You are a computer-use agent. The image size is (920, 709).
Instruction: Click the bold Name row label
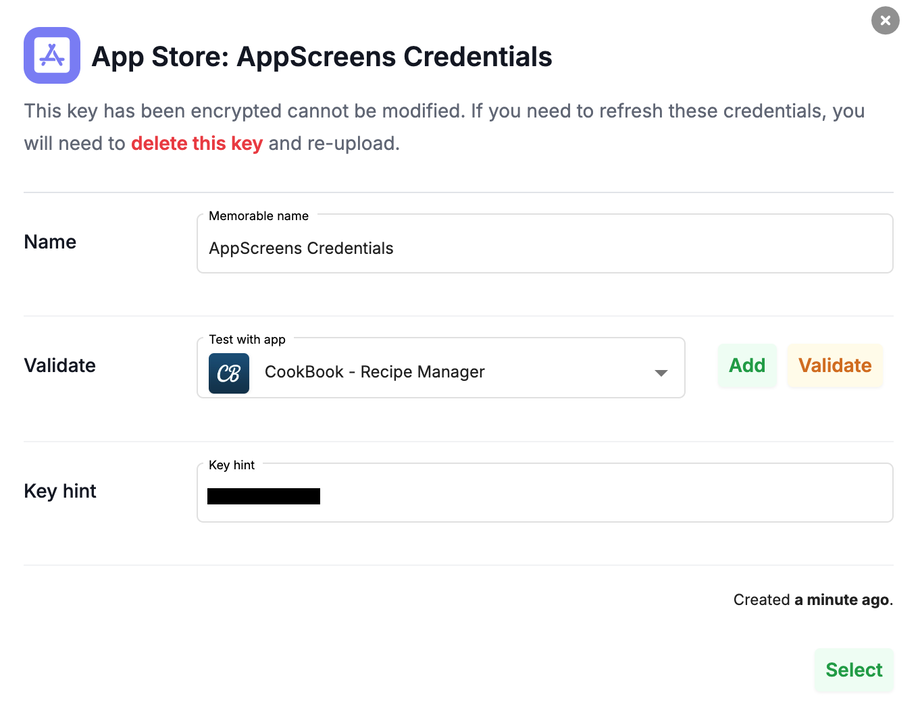point(50,242)
